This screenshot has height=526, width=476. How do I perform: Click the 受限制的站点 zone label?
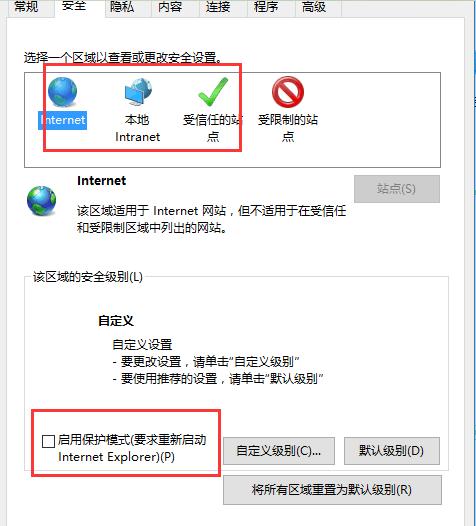click(288, 128)
